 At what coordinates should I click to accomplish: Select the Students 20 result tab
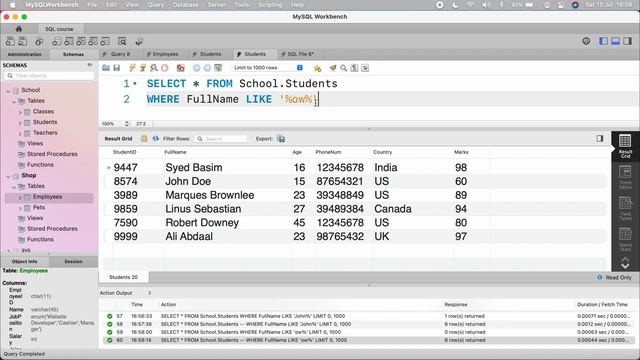123,277
